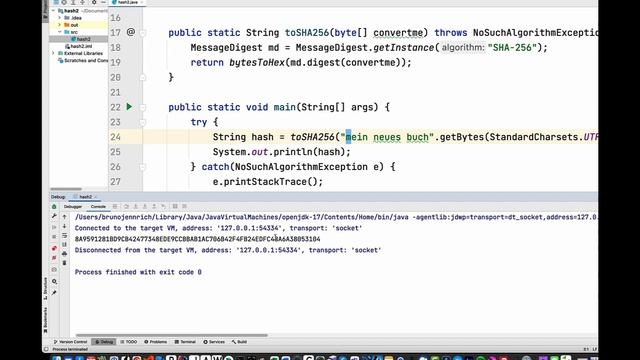Switch to the Debugger tab
Viewport: 640px width, 360px height.
73,207
